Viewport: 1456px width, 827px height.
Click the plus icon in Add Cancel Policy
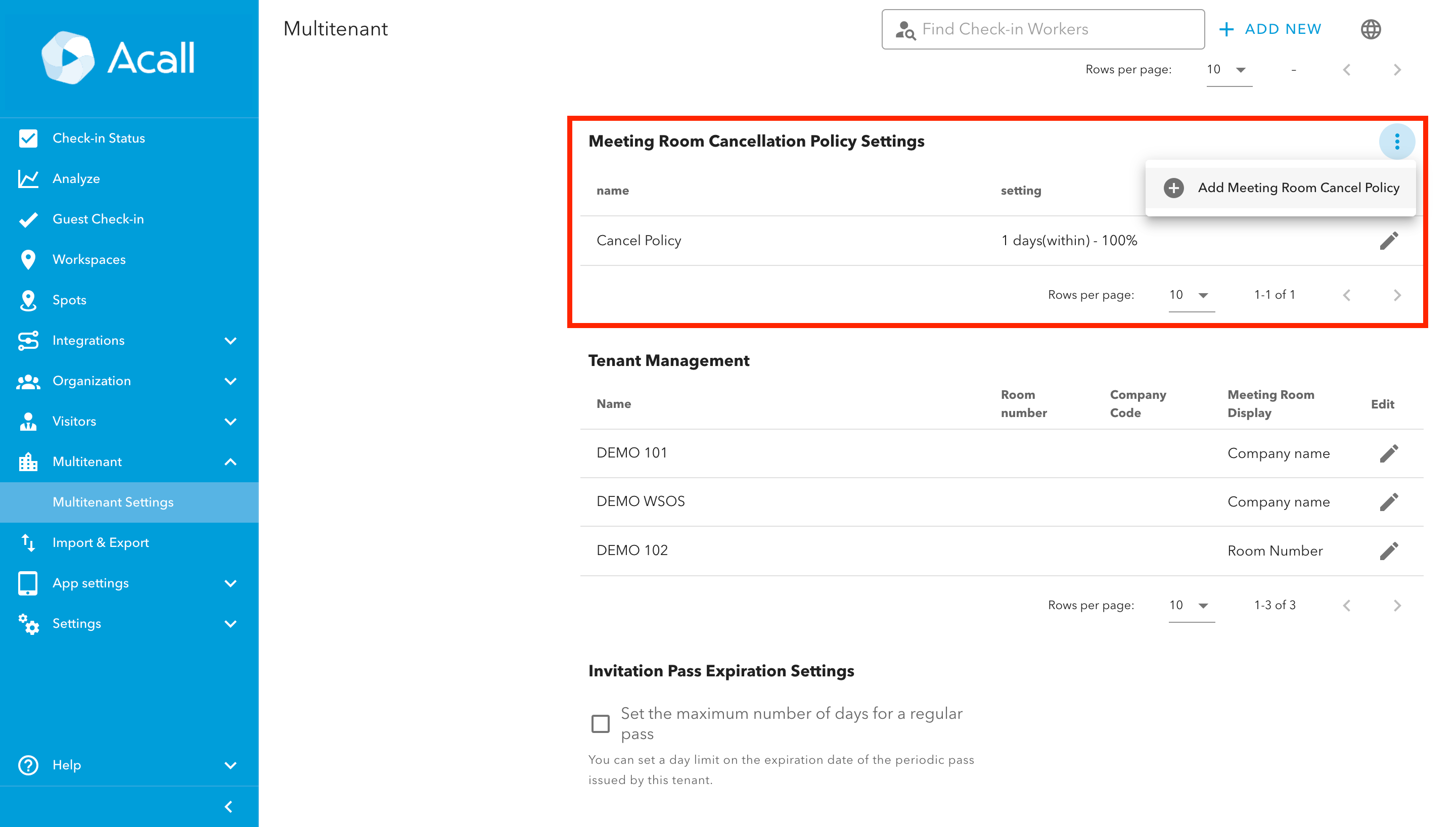tap(1173, 188)
